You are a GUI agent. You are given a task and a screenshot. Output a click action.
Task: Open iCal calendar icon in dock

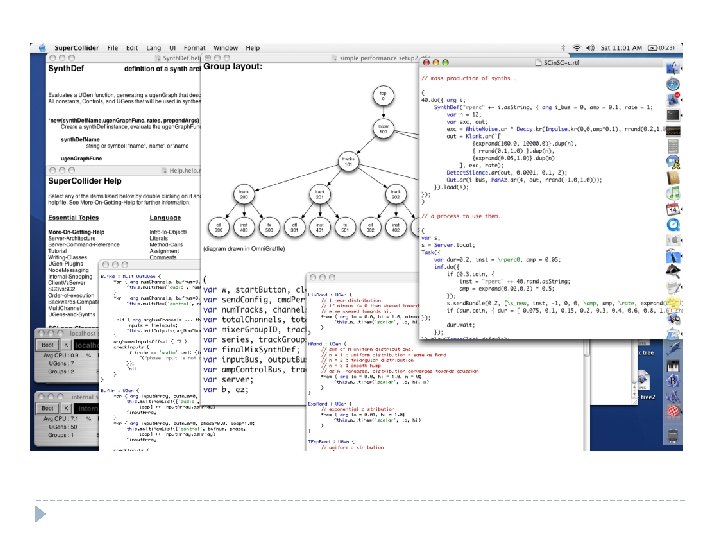(x=673, y=209)
